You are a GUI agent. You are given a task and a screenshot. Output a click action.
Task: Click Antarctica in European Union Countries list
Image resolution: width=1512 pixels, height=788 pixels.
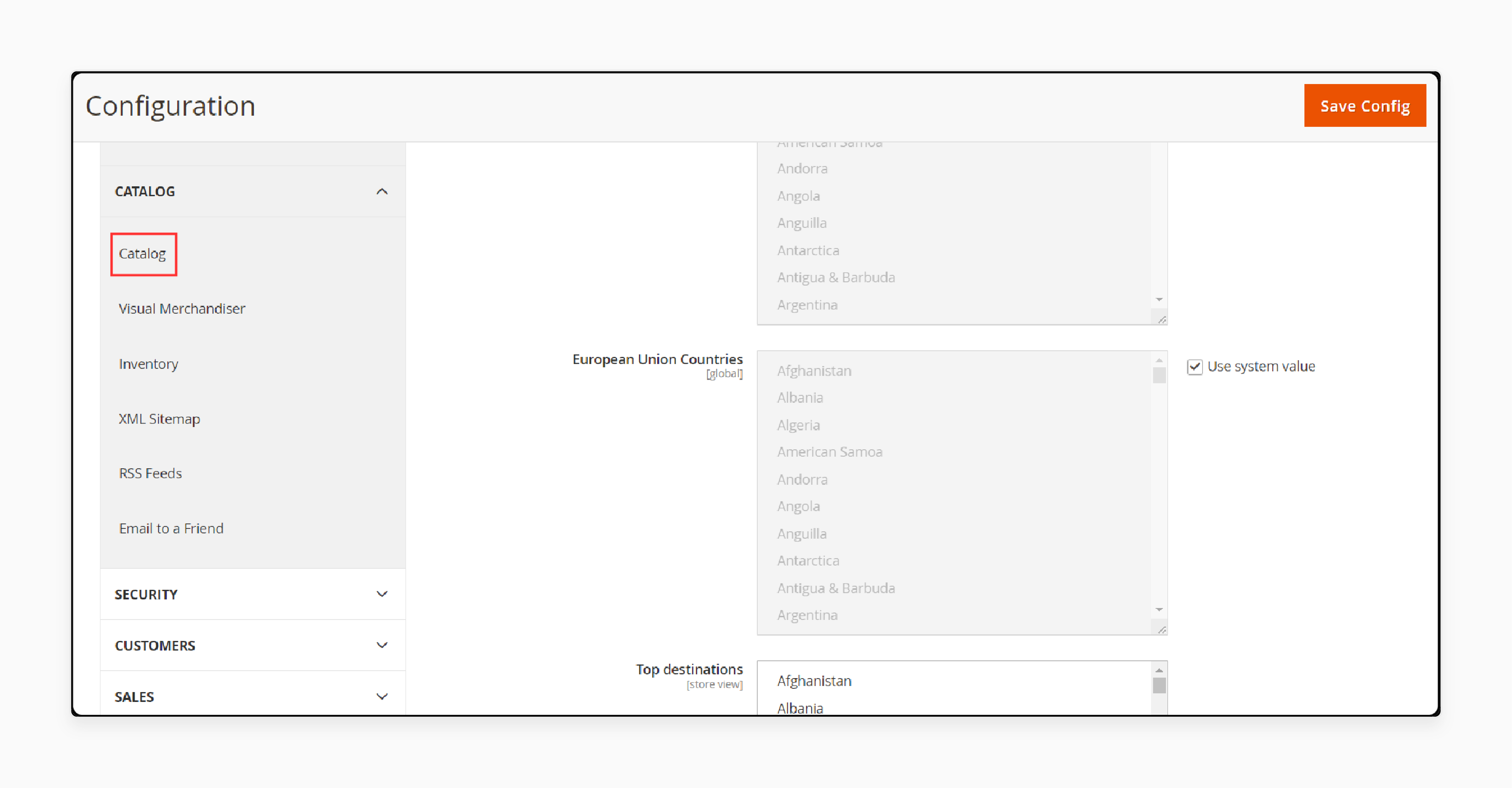[808, 560]
